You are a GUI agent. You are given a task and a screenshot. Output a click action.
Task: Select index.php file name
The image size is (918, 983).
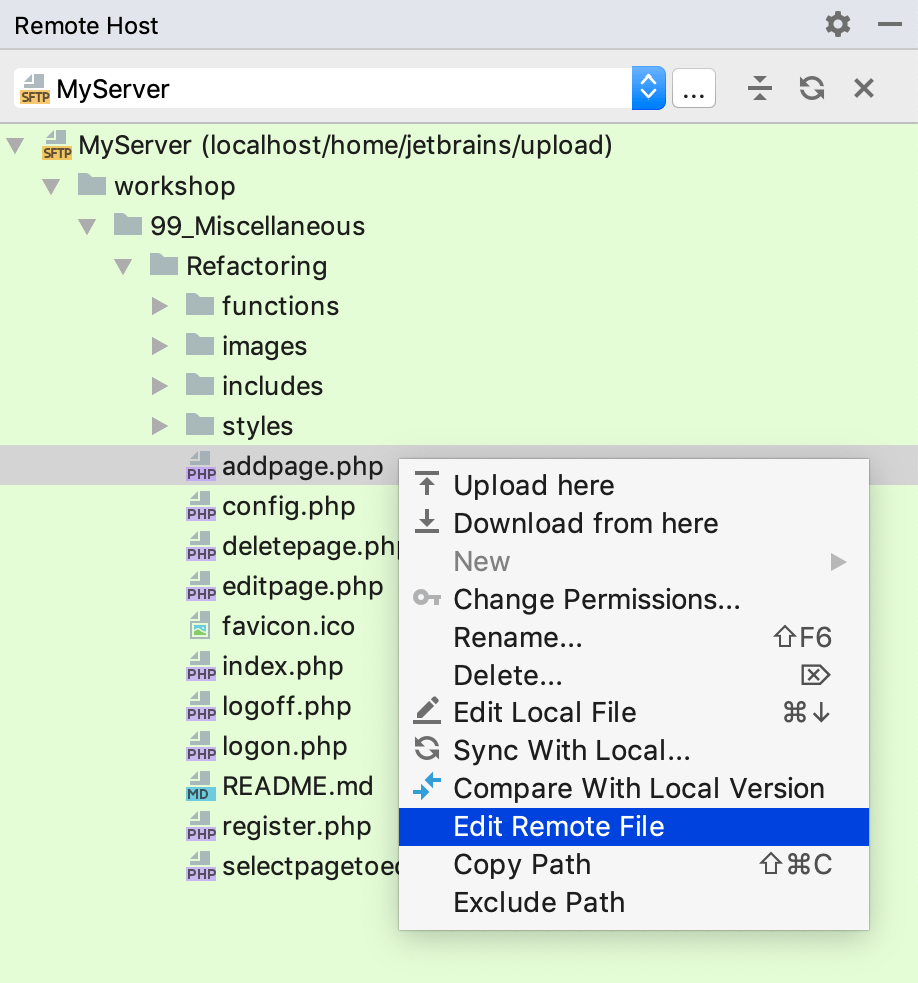[x=283, y=666]
